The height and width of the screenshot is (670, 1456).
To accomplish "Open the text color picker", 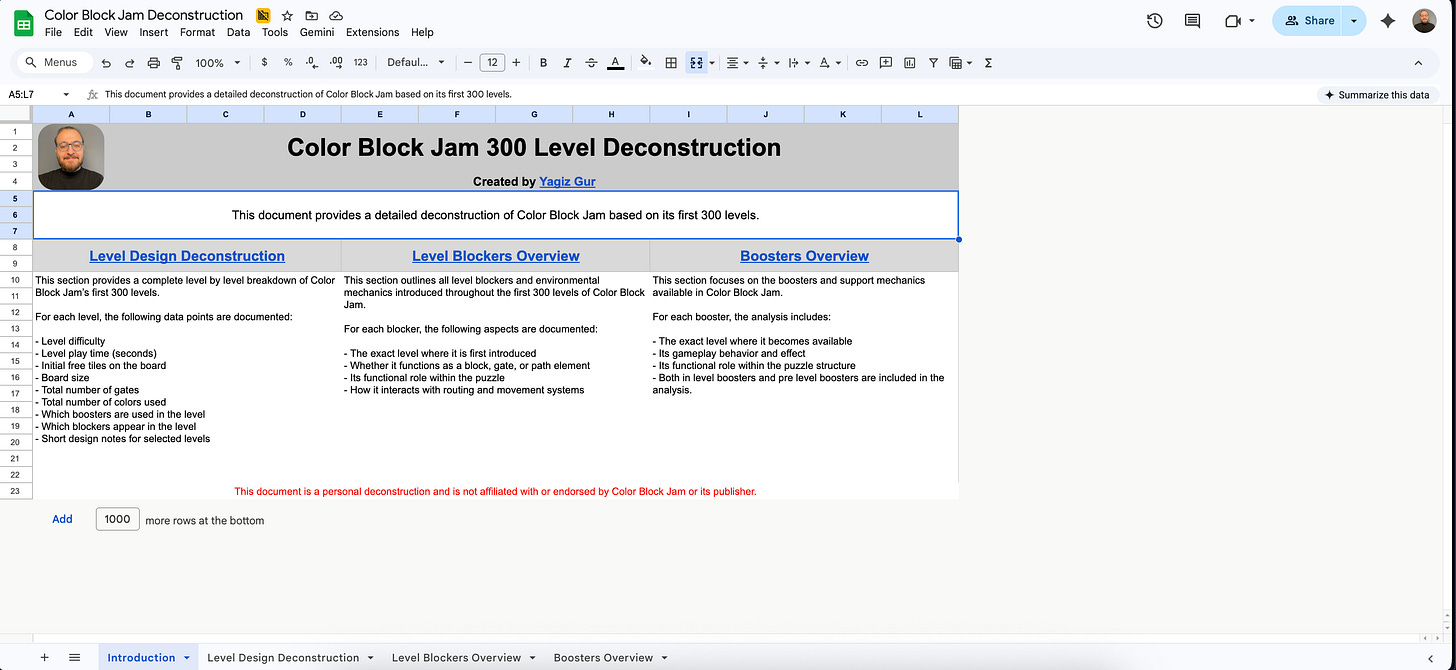I will point(615,62).
